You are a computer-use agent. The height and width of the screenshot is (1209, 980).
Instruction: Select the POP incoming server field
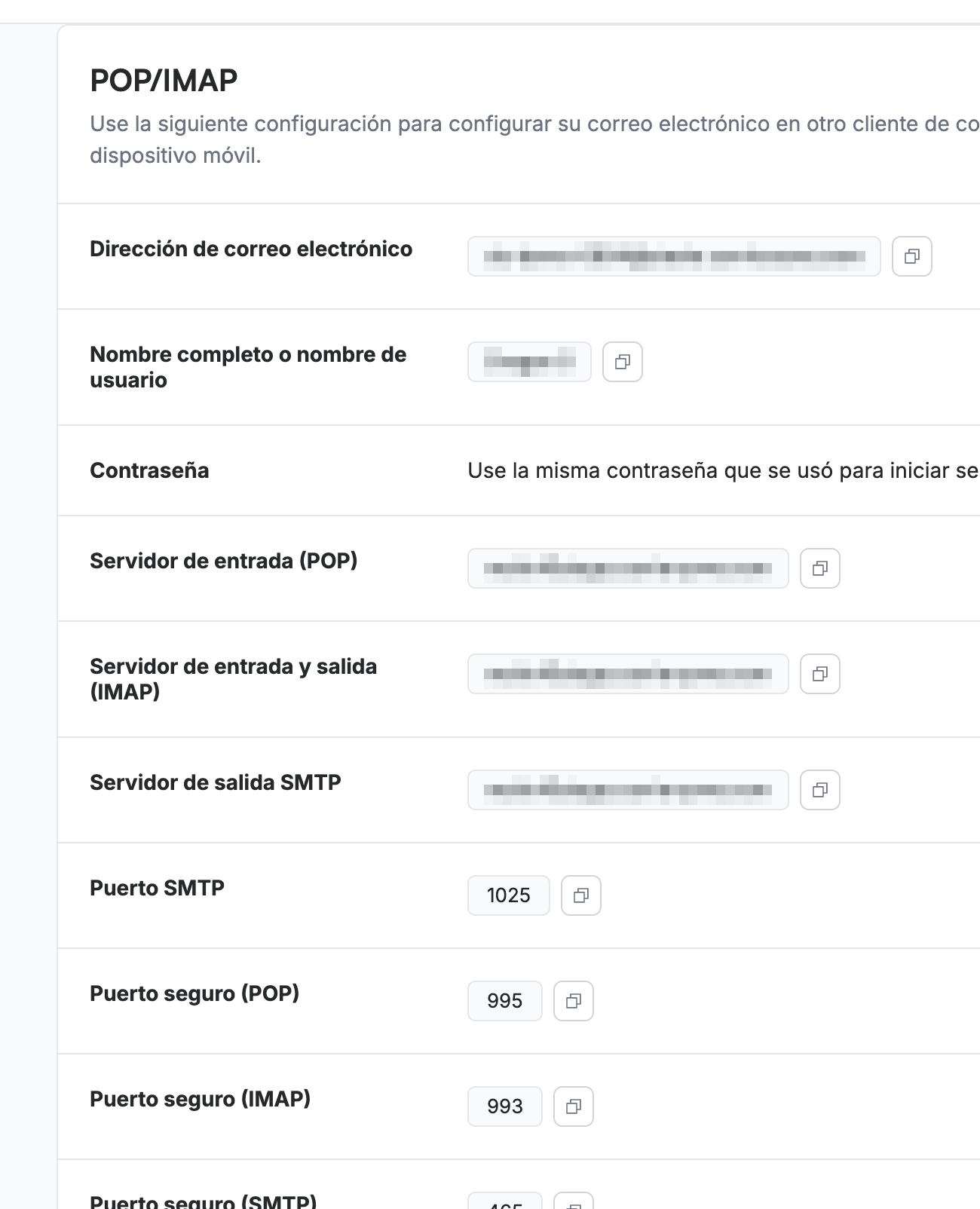pos(628,568)
